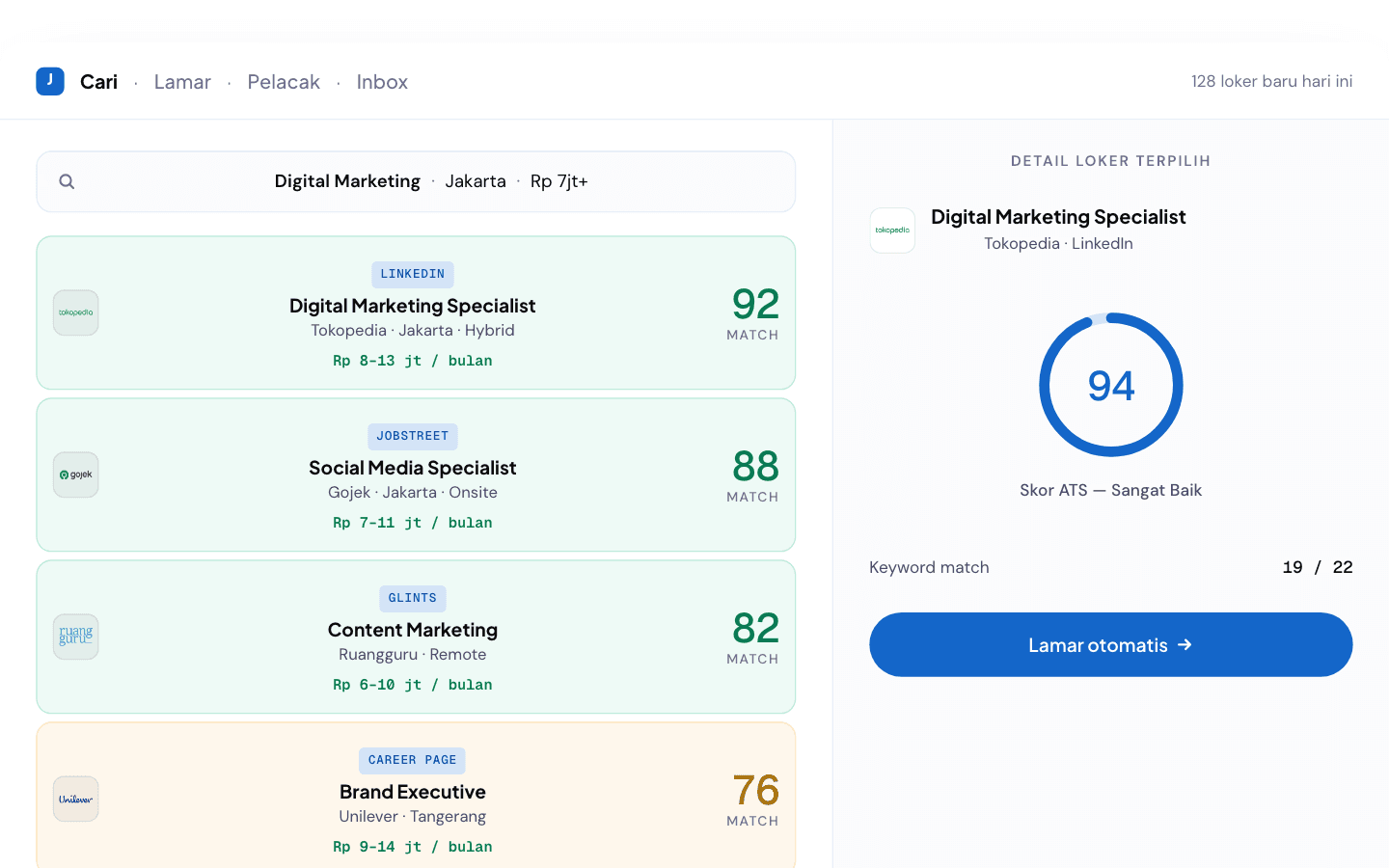Click the Tokopedia logo in the job list
This screenshot has height=868, width=1389.
(x=76, y=312)
